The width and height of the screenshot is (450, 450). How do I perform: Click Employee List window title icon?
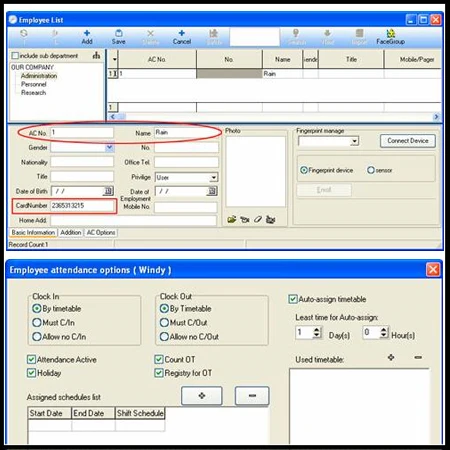click(13, 20)
